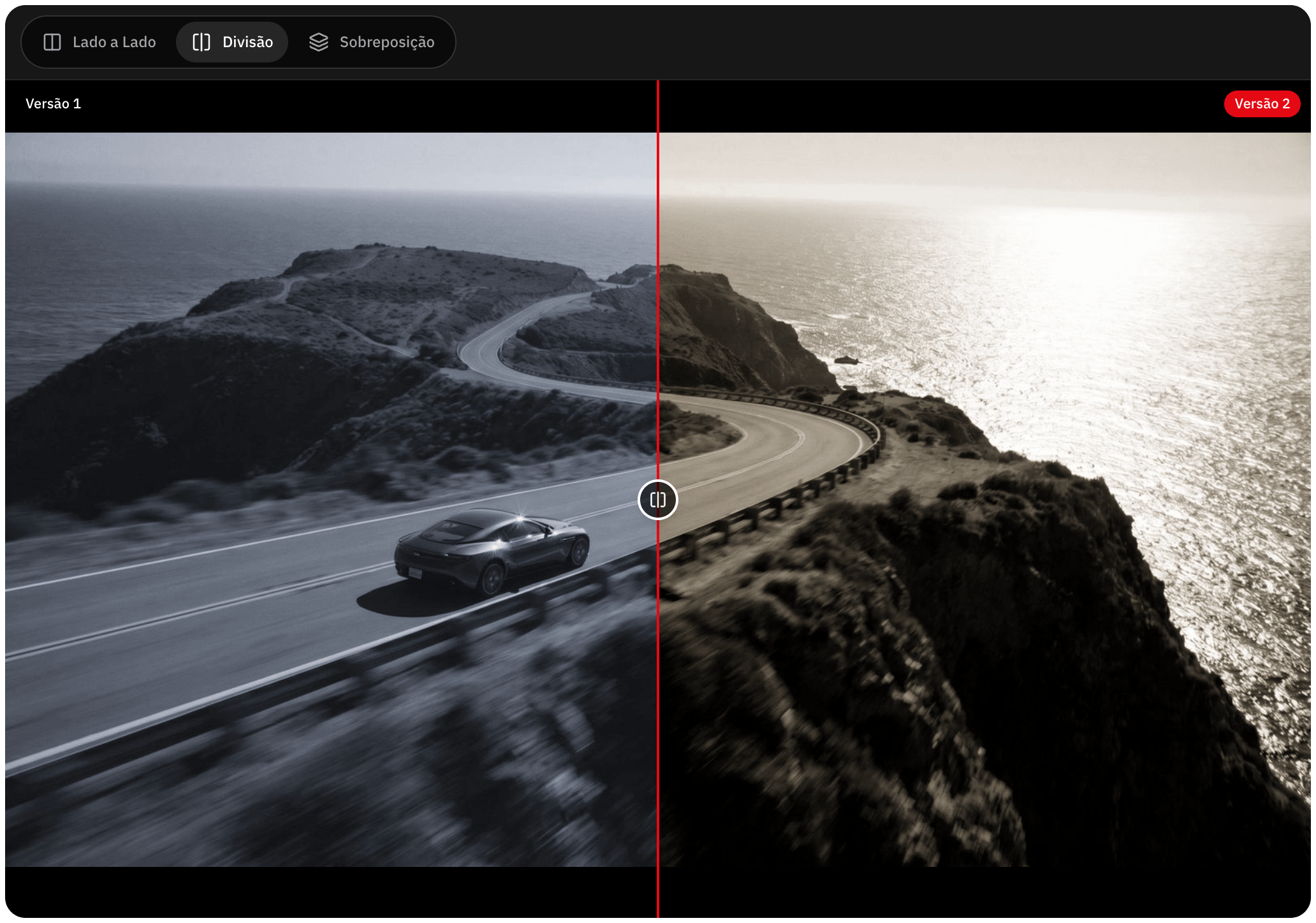Click the red Versão 2 badge

pos(1262,104)
